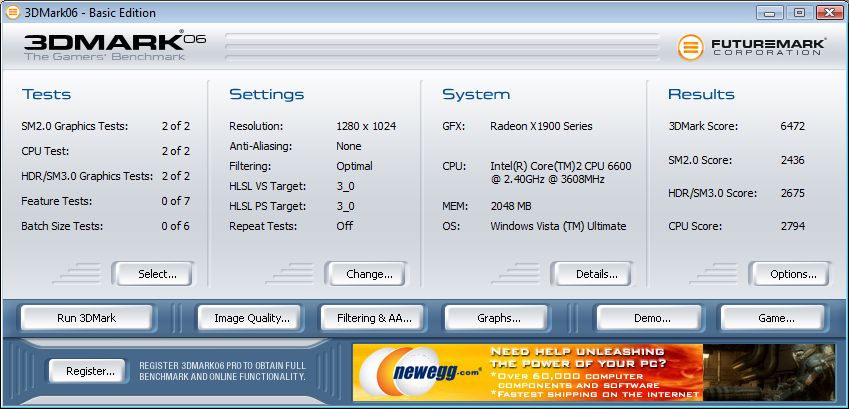849x409 pixels.
Task: Click the MEM value 2048 MB
Action: point(511,206)
